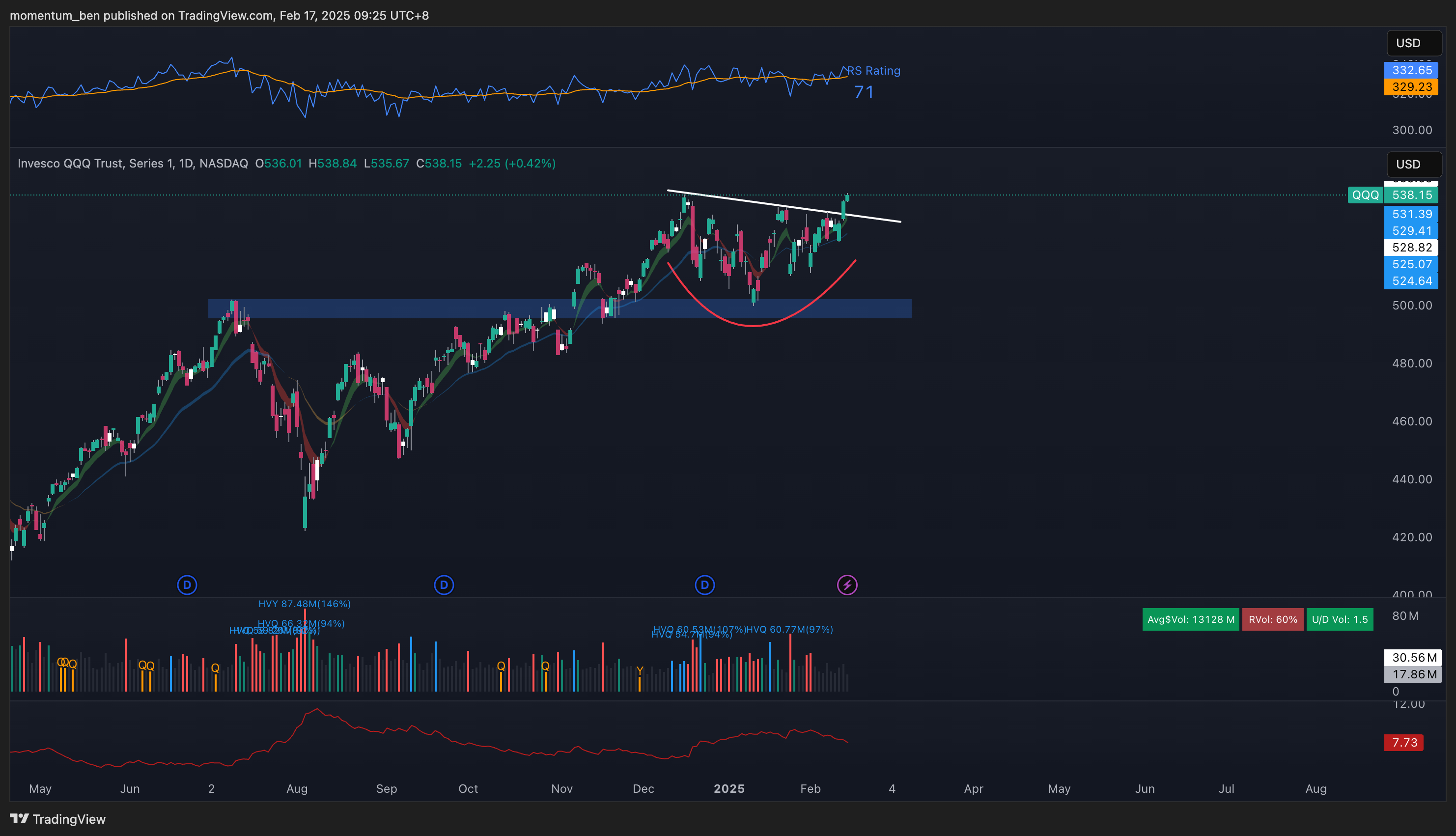Click the TradingView logo at bottom left
1456x836 pixels.
click(58, 819)
